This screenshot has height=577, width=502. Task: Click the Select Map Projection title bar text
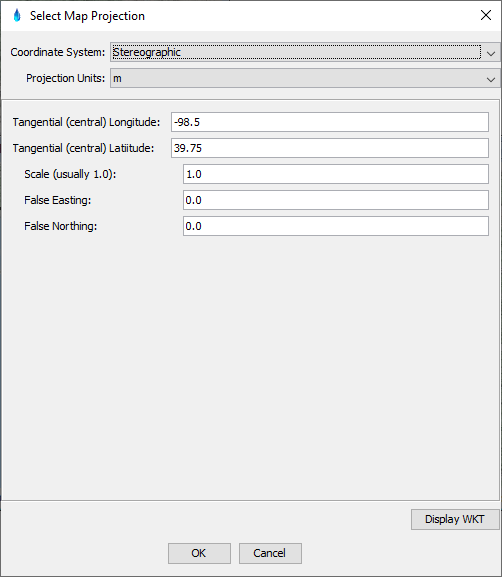click(87, 16)
